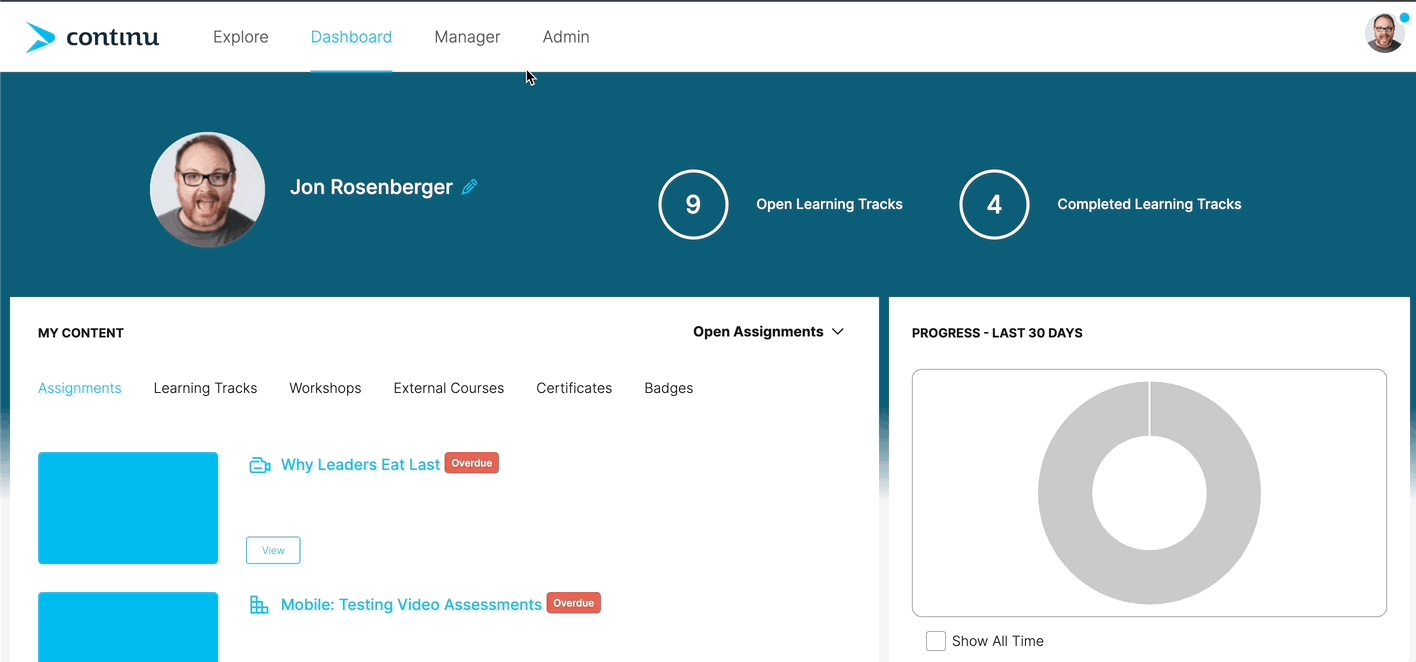Select the Completed Learning Tracks label
Viewport: 1416px width, 662px height.
[1149, 204]
